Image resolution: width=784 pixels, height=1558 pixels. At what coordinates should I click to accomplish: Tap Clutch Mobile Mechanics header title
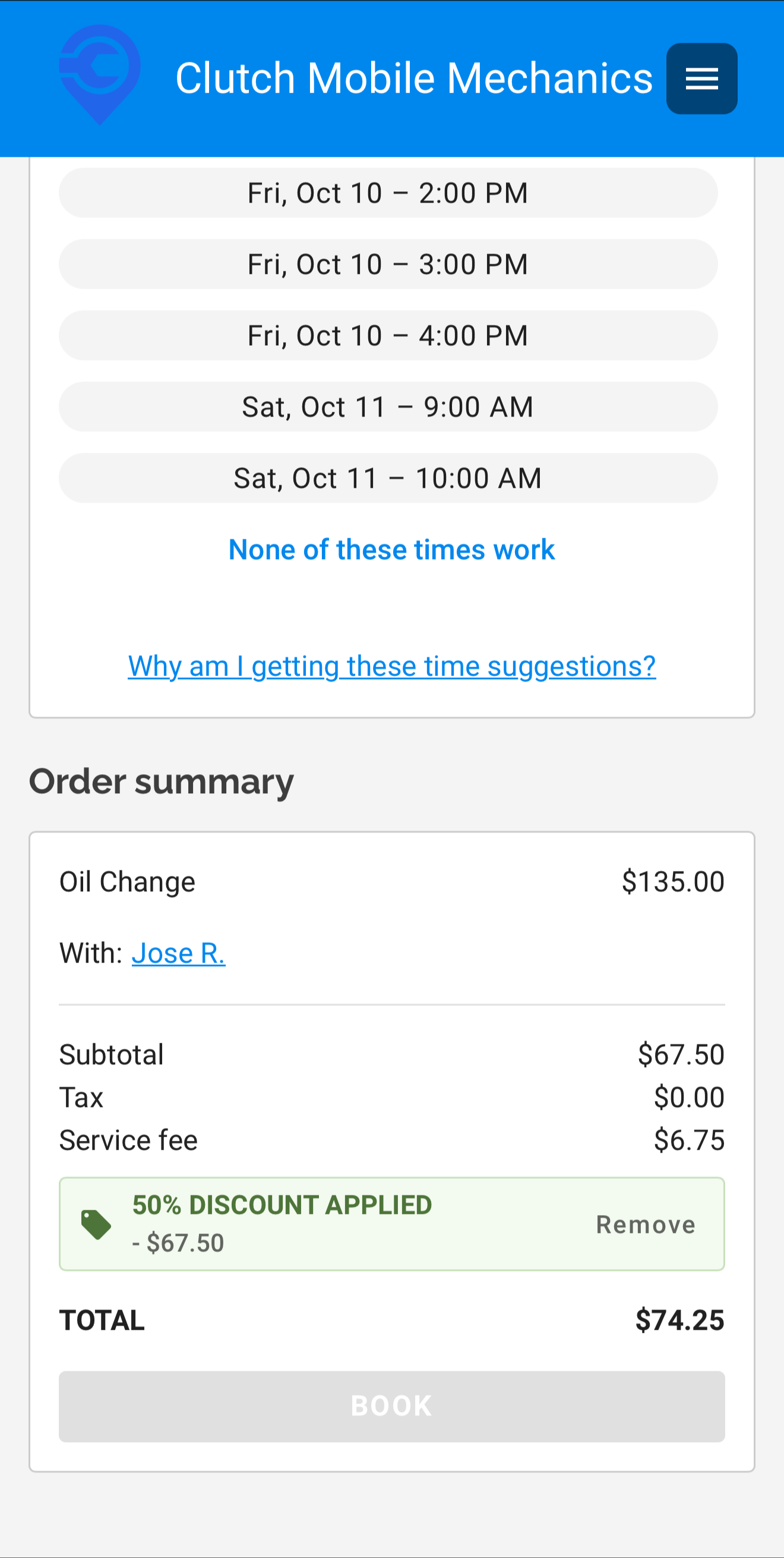(x=414, y=78)
